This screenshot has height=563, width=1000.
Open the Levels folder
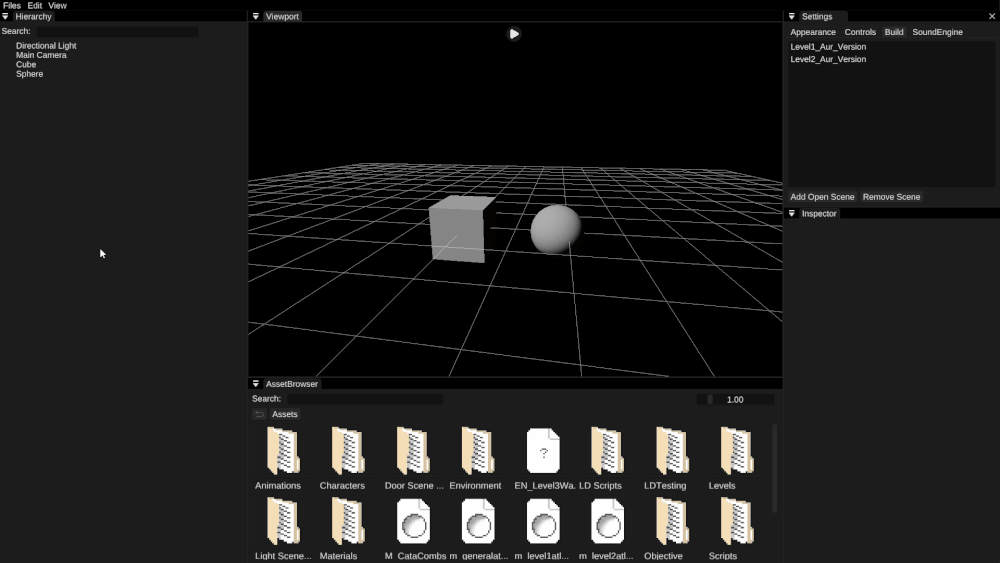[736, 452]
